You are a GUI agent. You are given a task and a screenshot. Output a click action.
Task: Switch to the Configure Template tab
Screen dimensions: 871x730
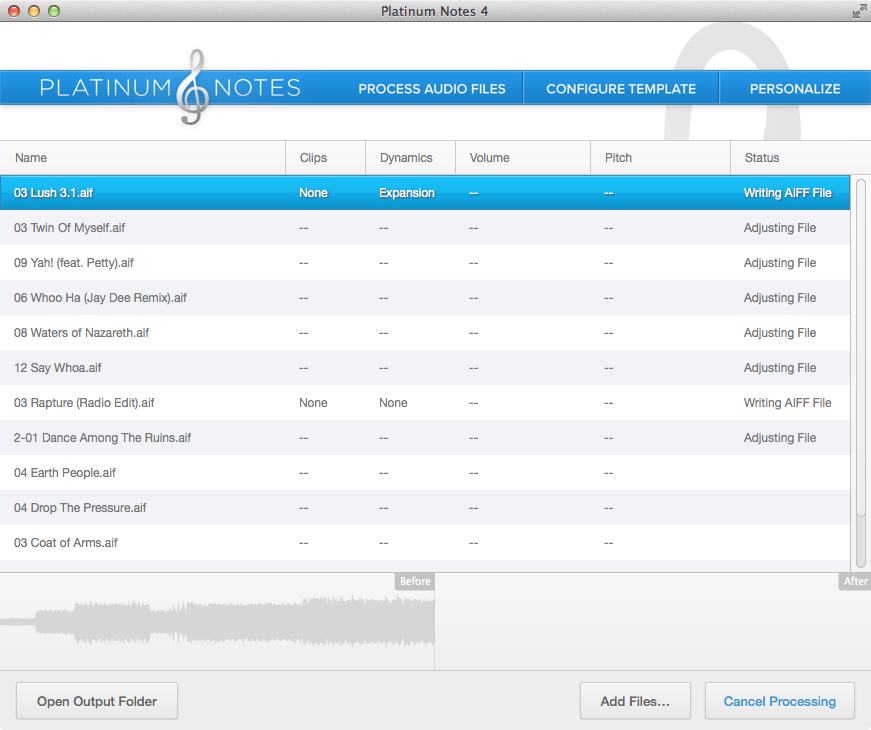click(620, 89)
